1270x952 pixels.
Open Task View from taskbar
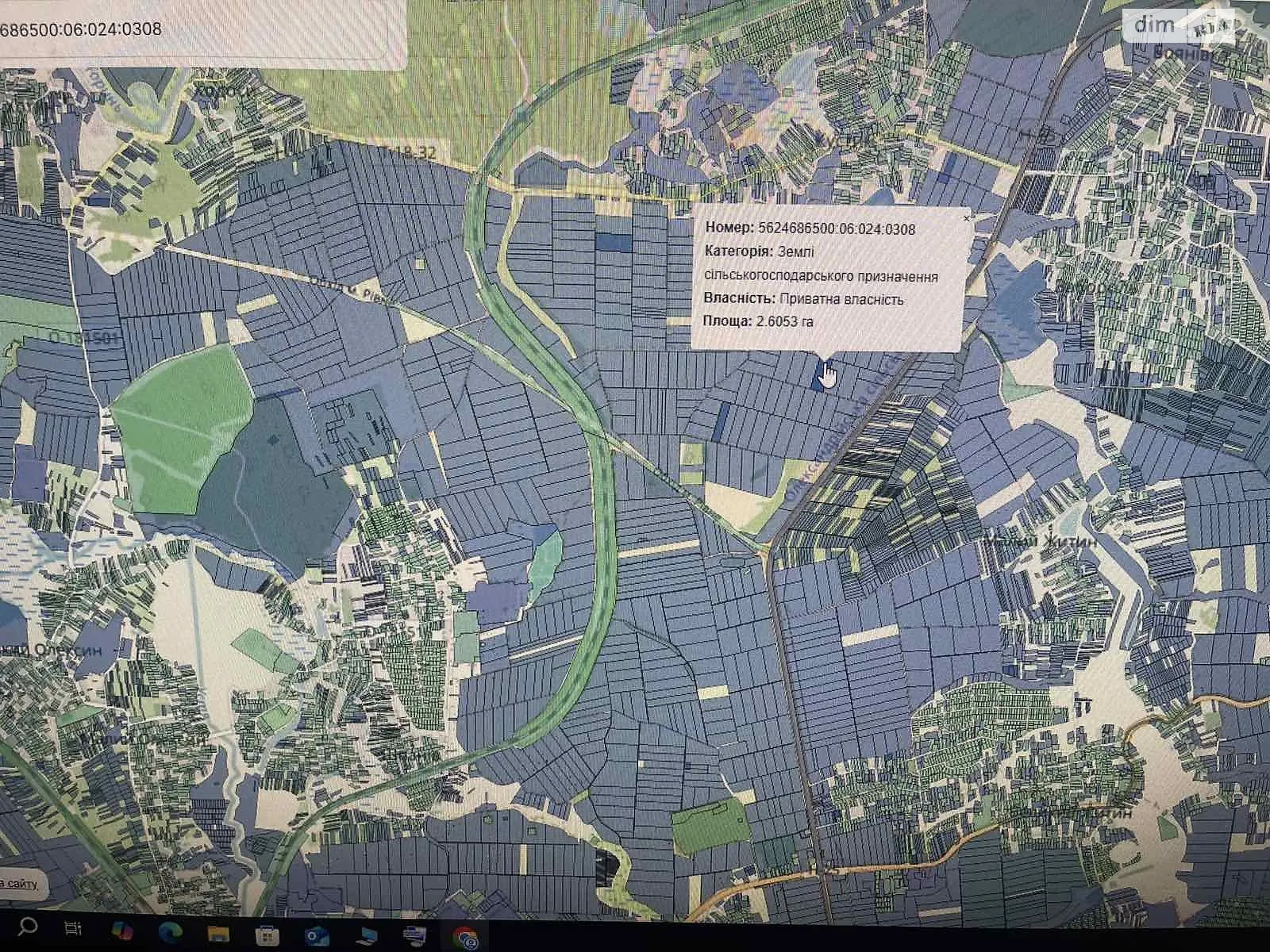coord(73,927)
